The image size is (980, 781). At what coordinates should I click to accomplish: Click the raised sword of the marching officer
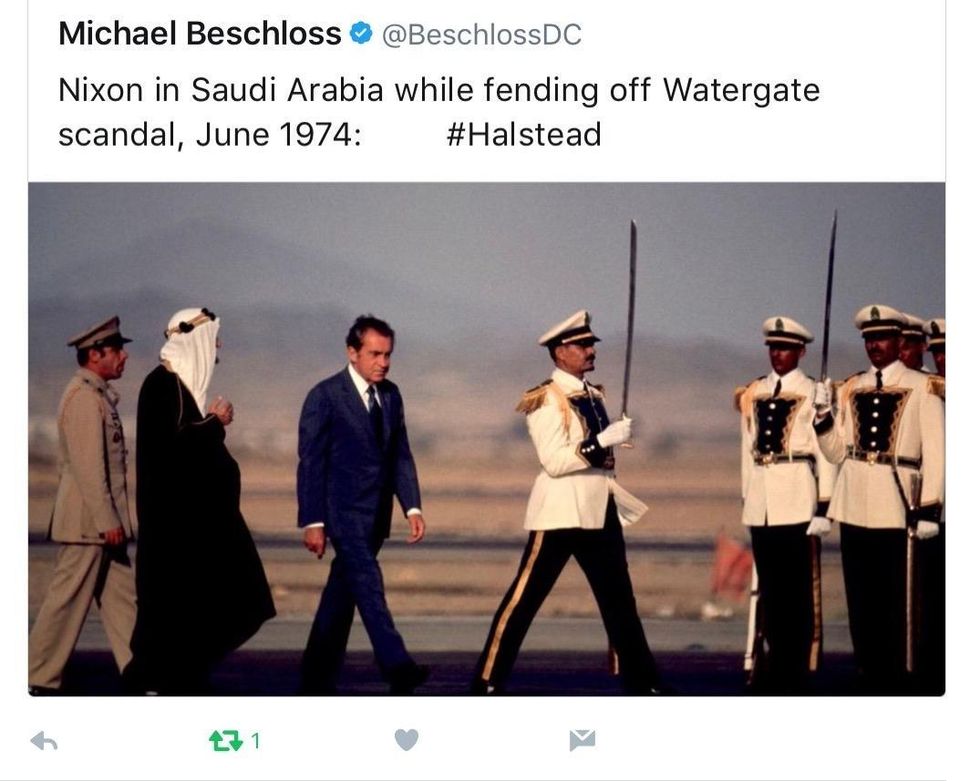(630, 310)
